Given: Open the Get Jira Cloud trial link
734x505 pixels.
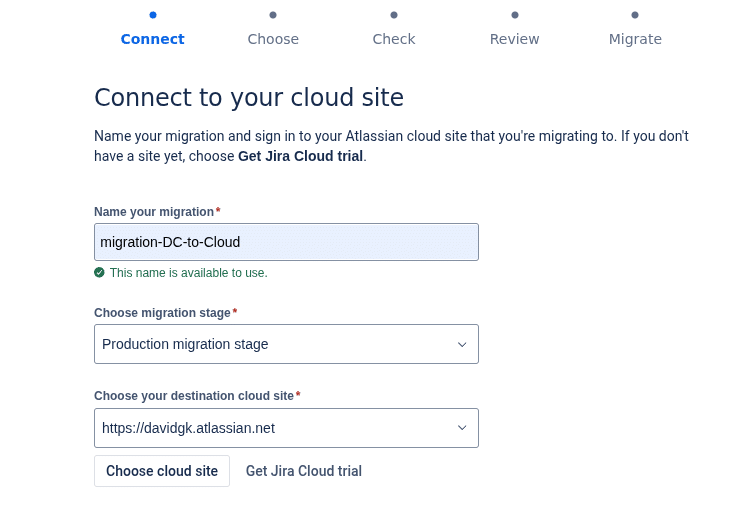Looking at the screenshot, I should pyautogui.click(x=304, y=471).
